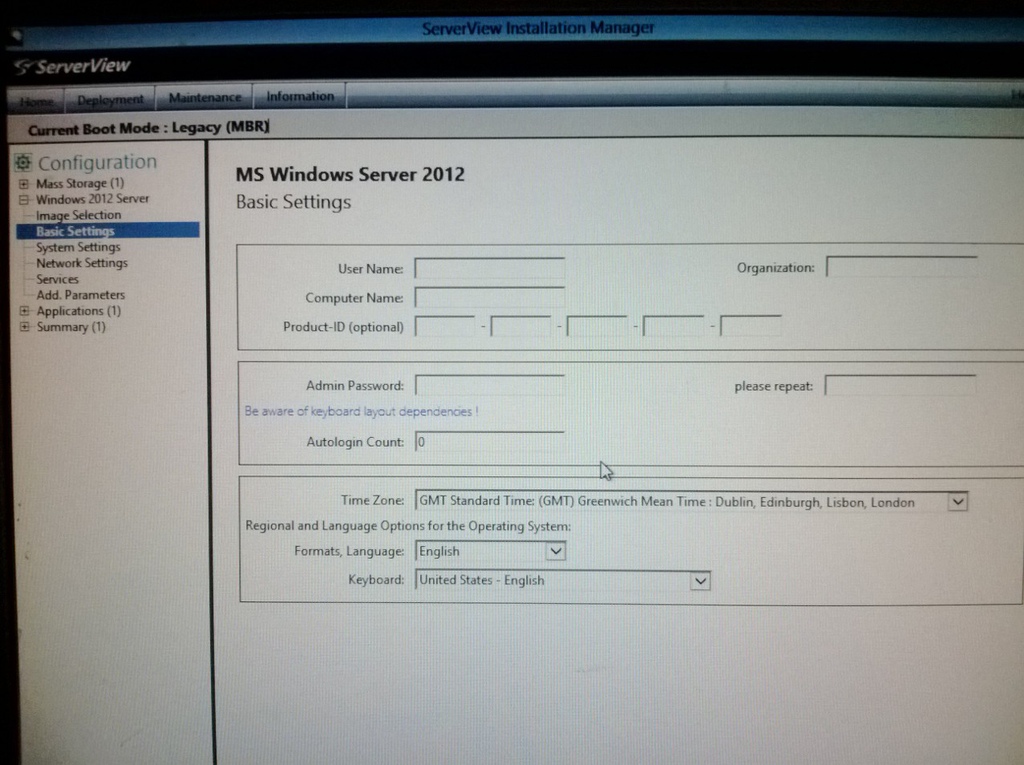
Task: Click the Configuration gear icon
Action: [24, 162]
